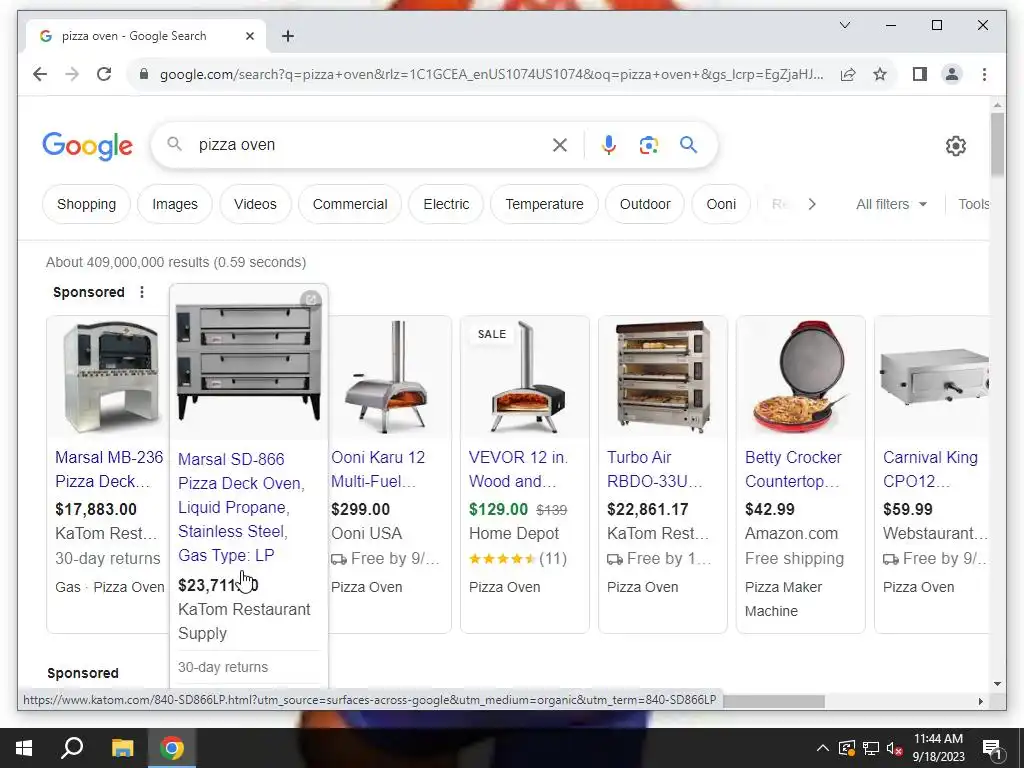This screenshot has height=768, width=1024.
Task: Click the Marsal SD-866 deck oven image
Action: [x=249, y=362]
